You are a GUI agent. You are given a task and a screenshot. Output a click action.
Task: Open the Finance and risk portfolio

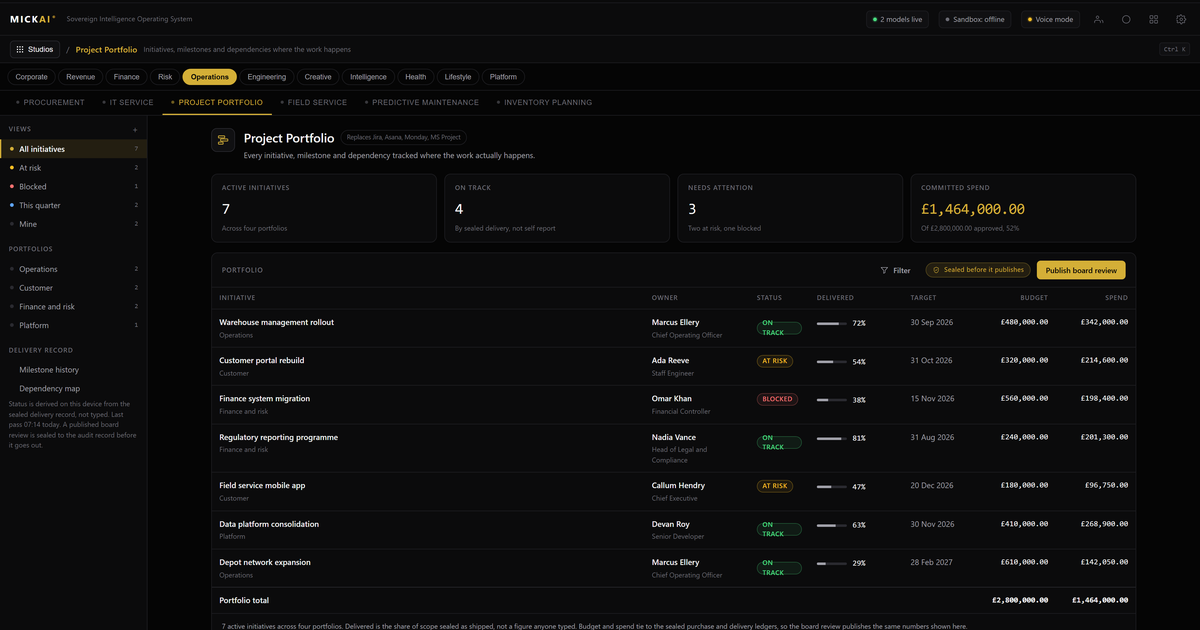click(73, 307)
